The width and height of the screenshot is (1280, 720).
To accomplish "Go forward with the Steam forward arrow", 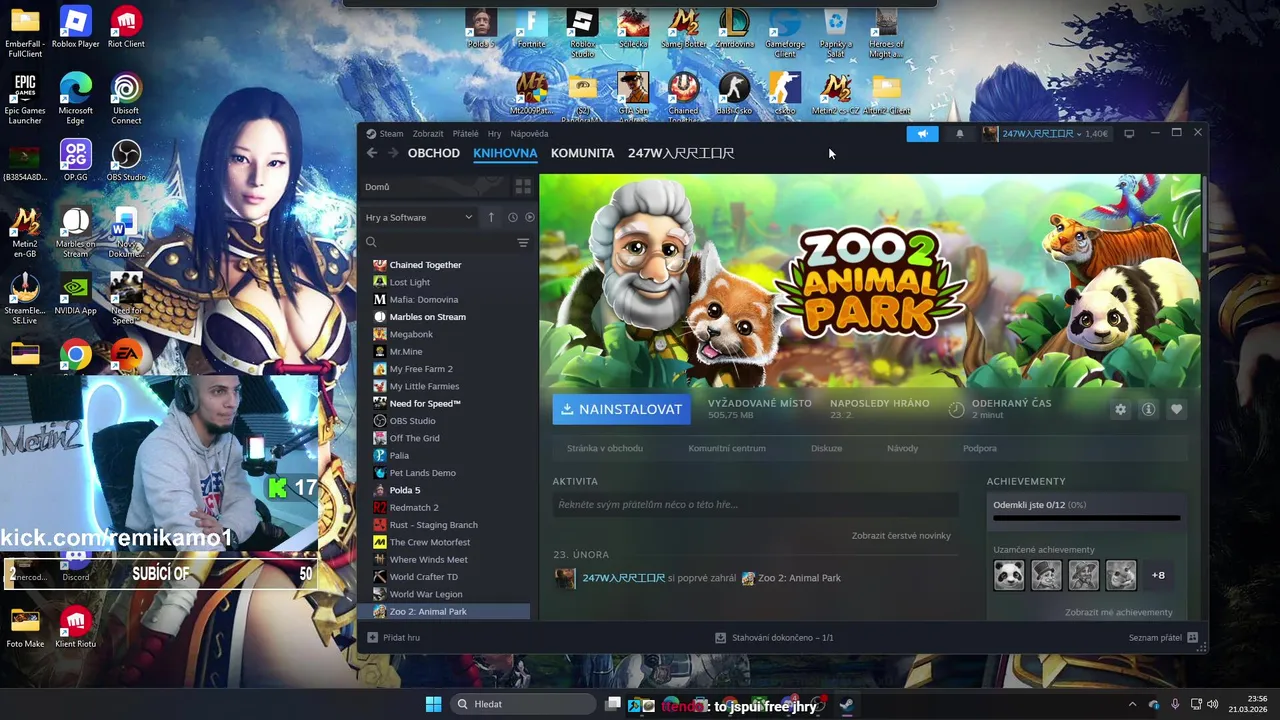I will click(393, 153).
